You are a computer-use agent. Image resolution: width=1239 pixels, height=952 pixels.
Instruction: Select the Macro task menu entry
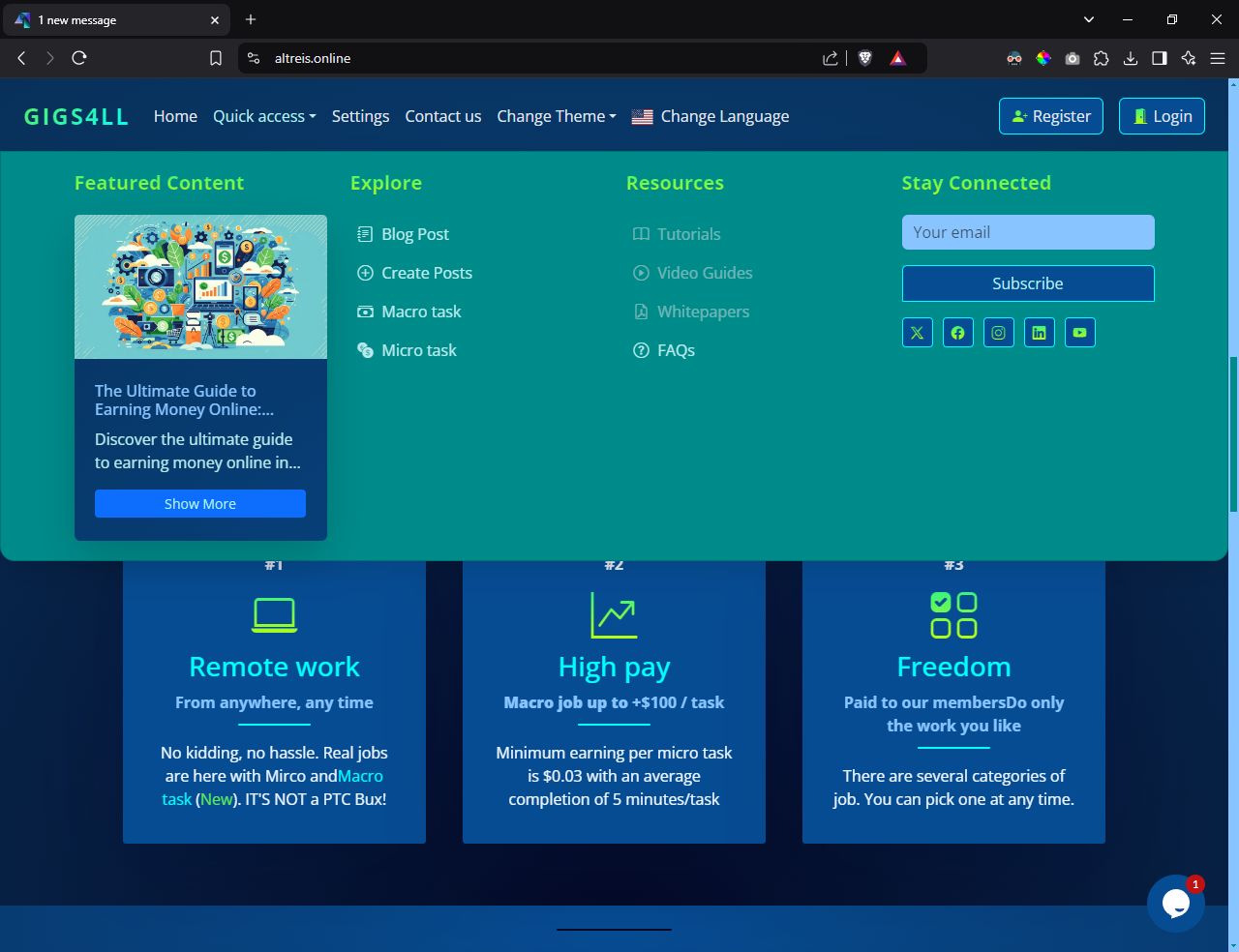[420, 312]
